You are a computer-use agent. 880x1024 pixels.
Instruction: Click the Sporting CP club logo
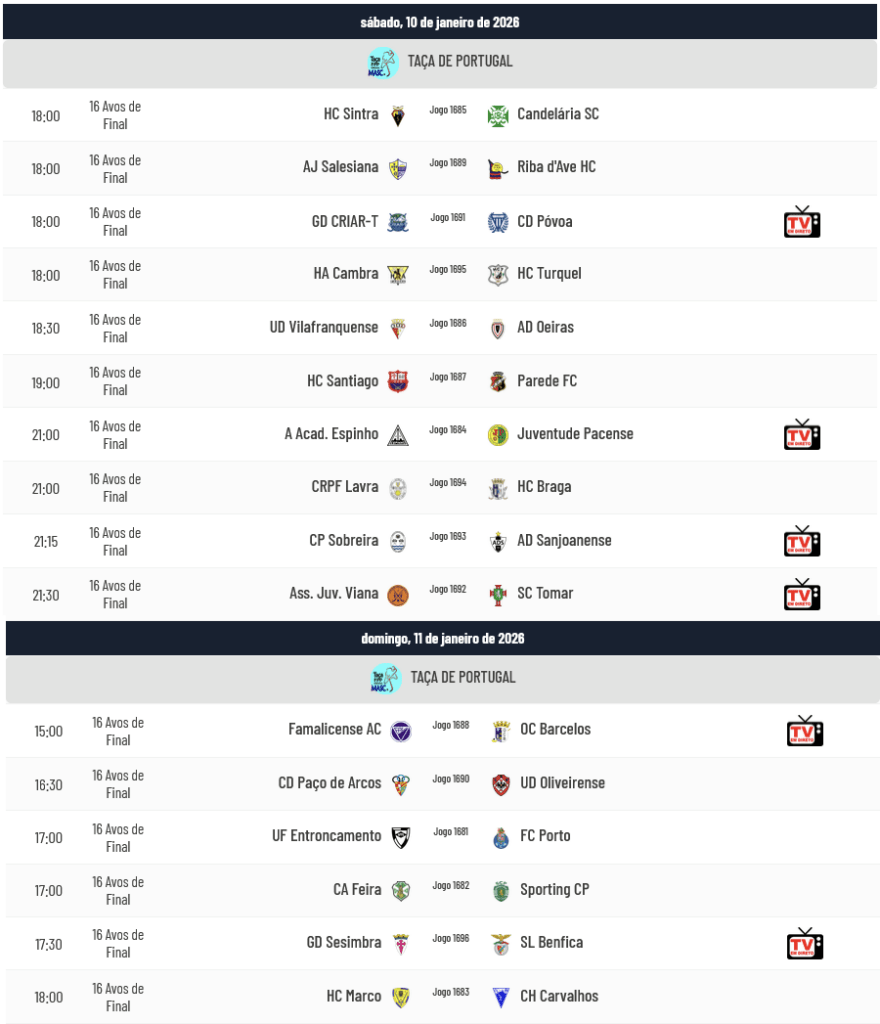pyautogui.click(x=501, y=891)
